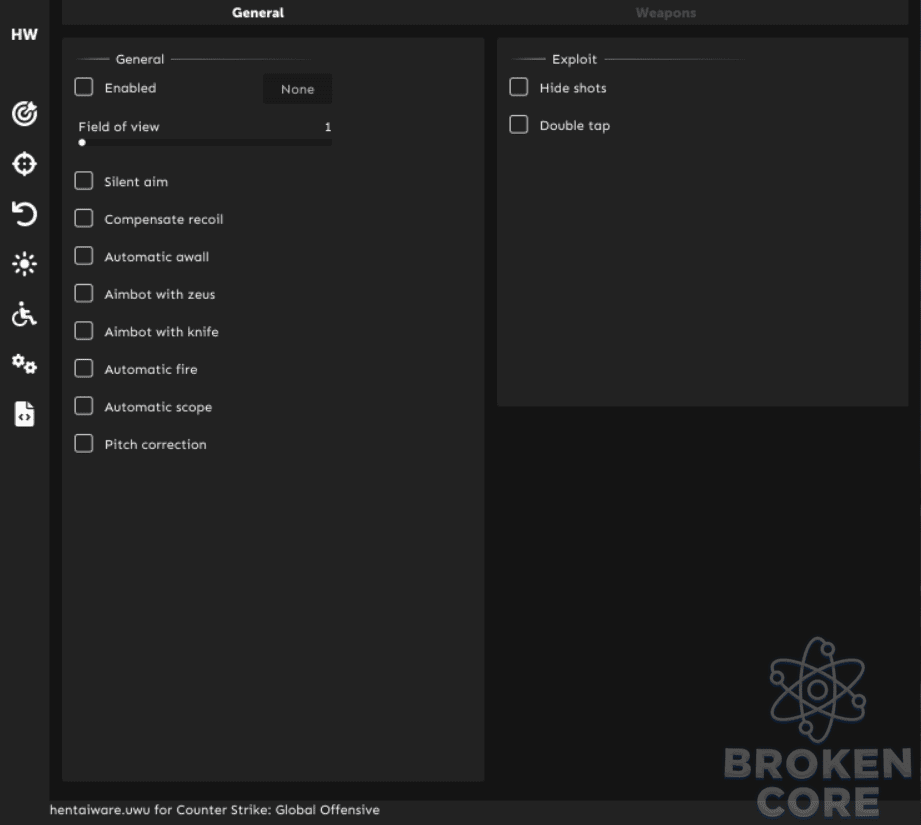The width and height of the screenshot is (921, 825).
Task: Switch to the Weapons tab
Action: click(x=665, y=12)
